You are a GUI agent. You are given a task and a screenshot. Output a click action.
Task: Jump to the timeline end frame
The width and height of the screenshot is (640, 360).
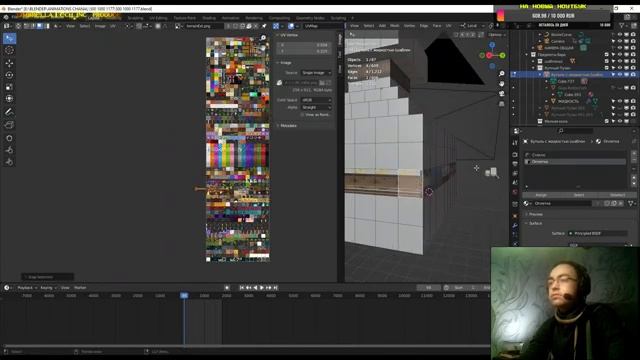(x=276, y=288)
